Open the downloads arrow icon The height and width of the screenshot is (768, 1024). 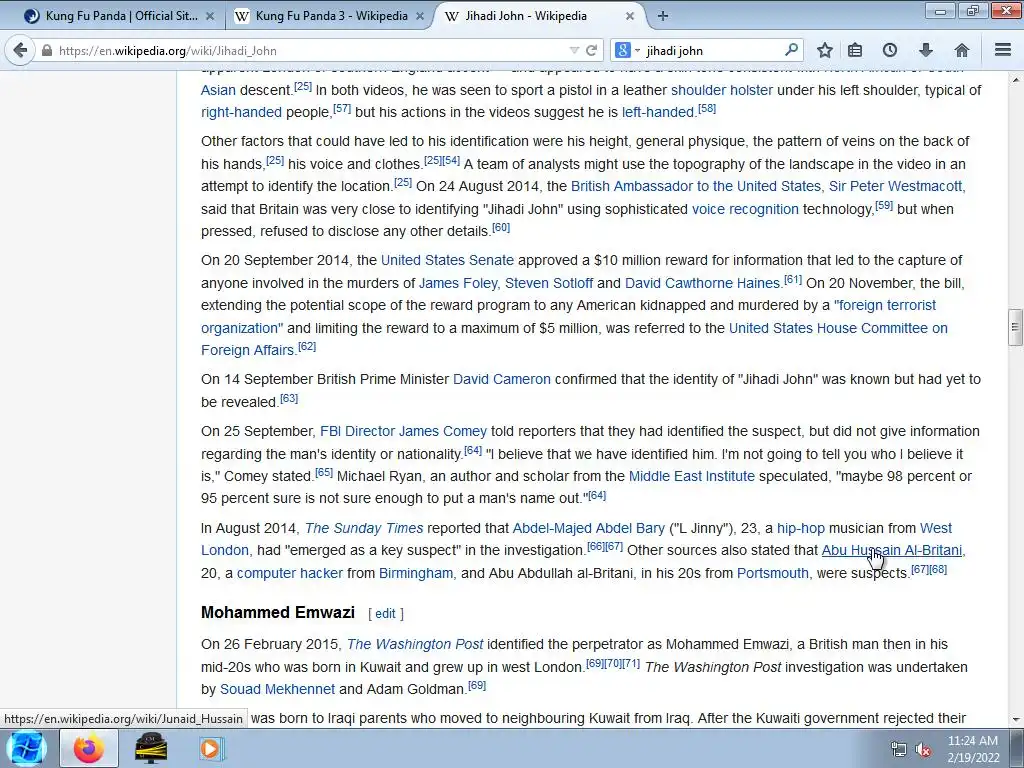925,50
